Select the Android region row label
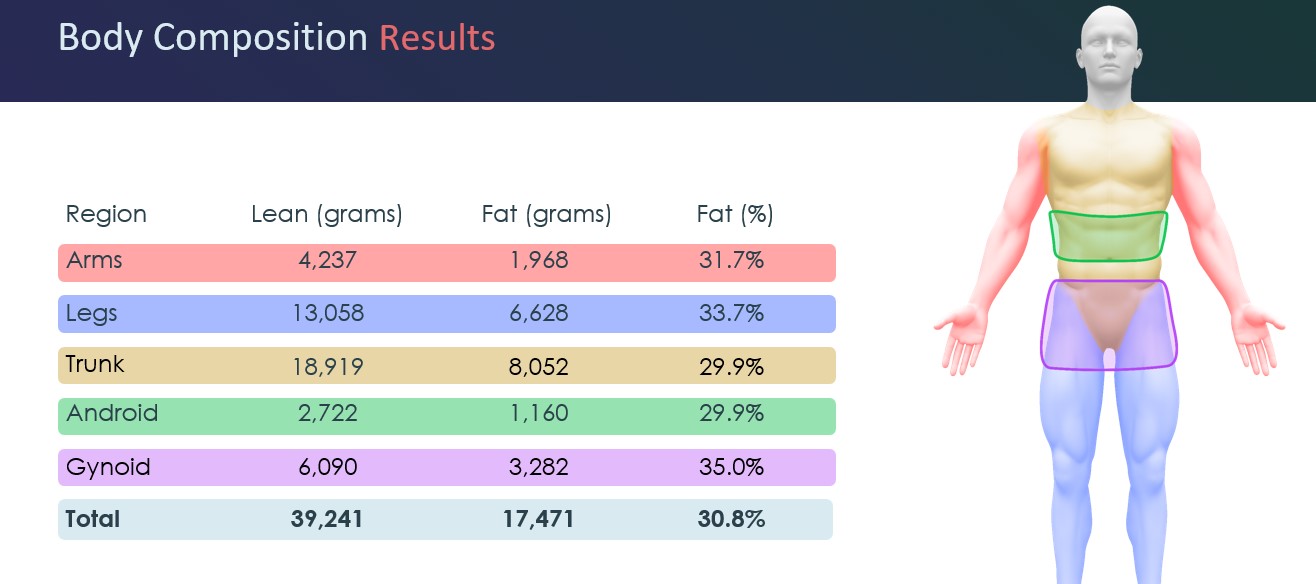Image resolution: width=1316 pixels, height=584 pixels. pos(112,413)
